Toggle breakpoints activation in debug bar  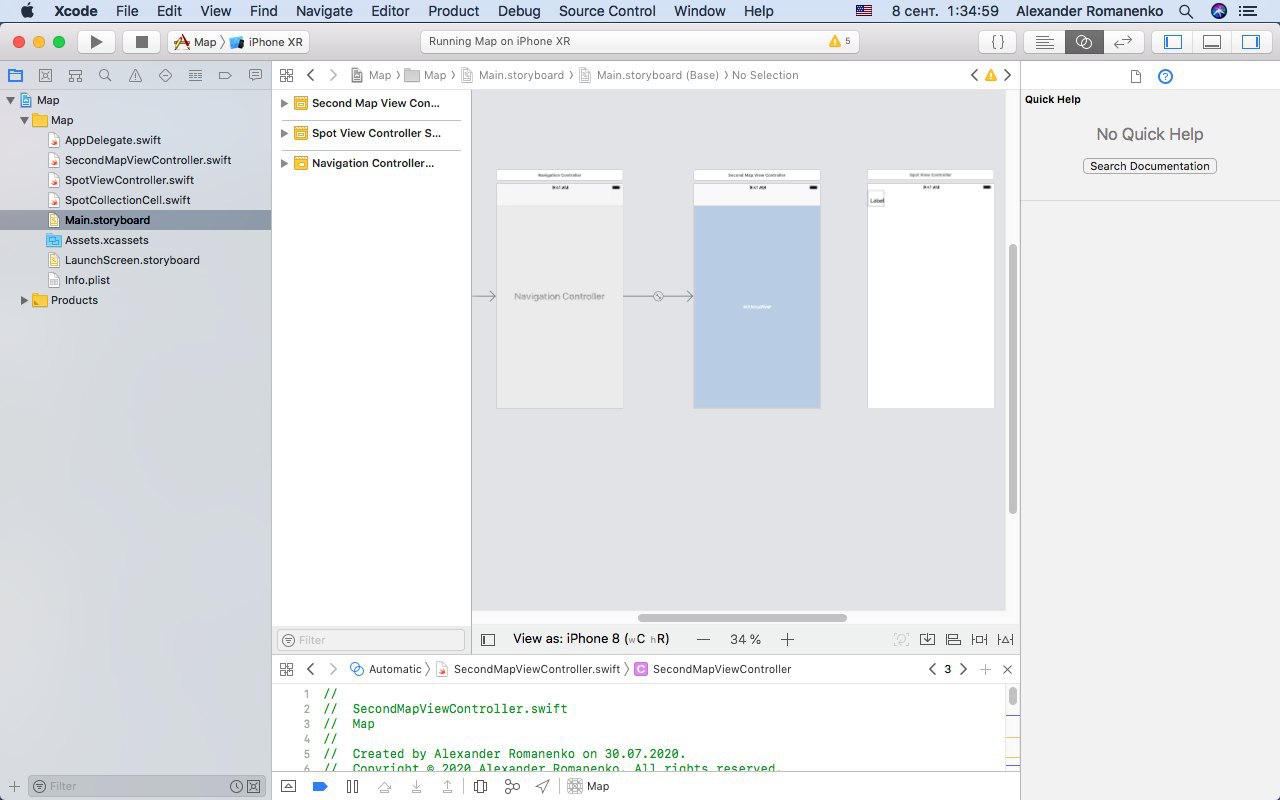(x=320, y=786)
